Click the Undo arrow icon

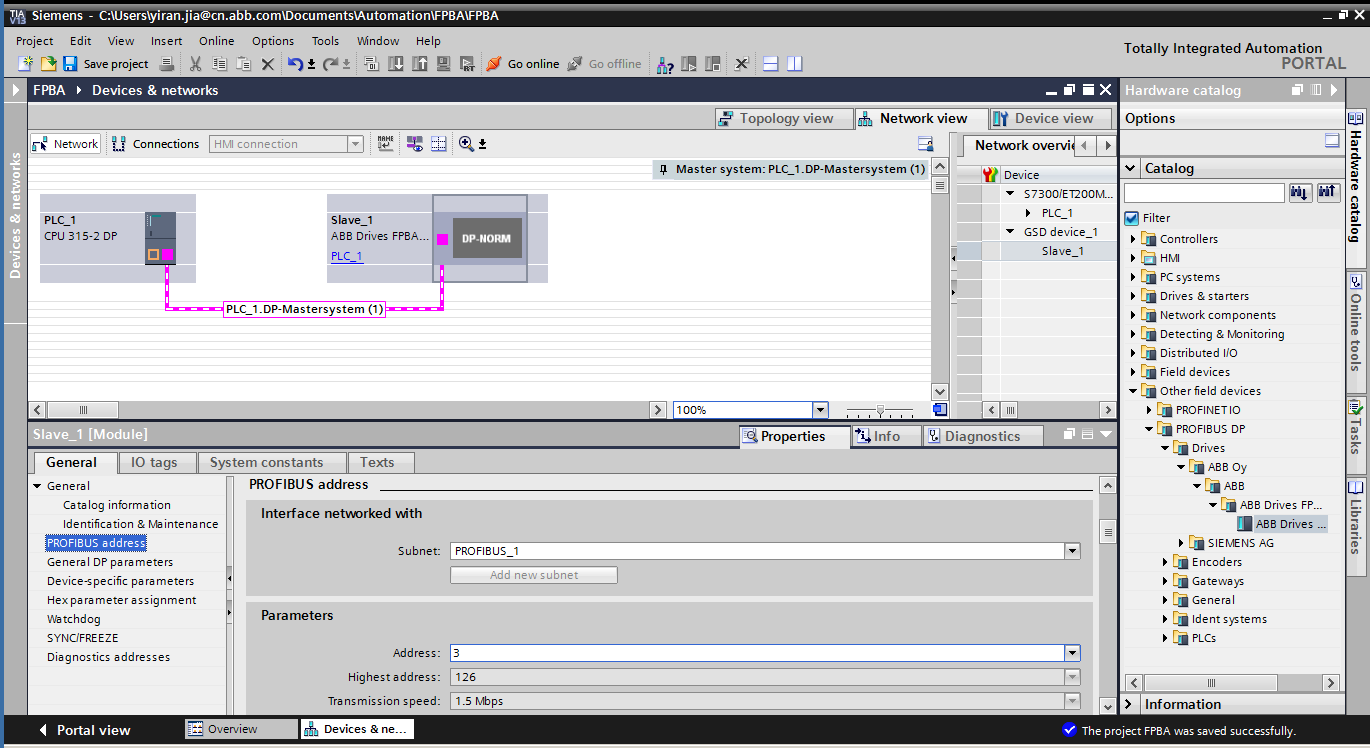coord(295,64)
